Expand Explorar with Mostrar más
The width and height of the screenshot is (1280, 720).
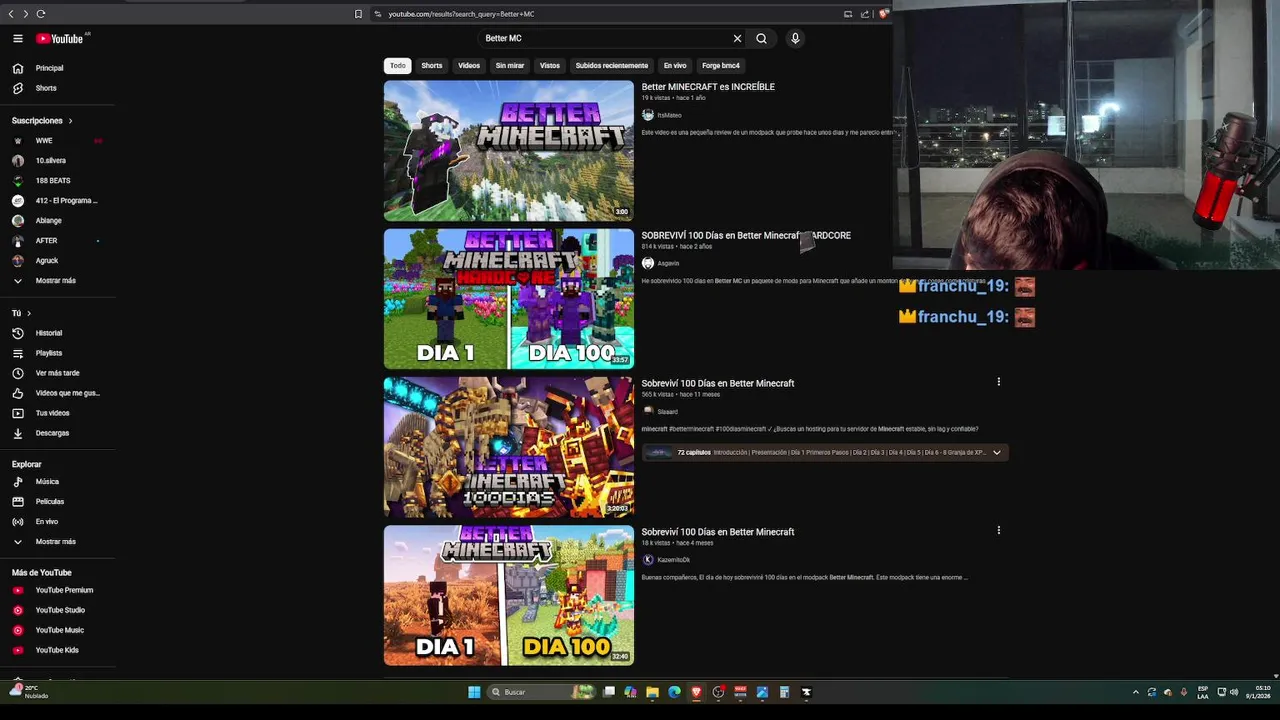point(57,541)
